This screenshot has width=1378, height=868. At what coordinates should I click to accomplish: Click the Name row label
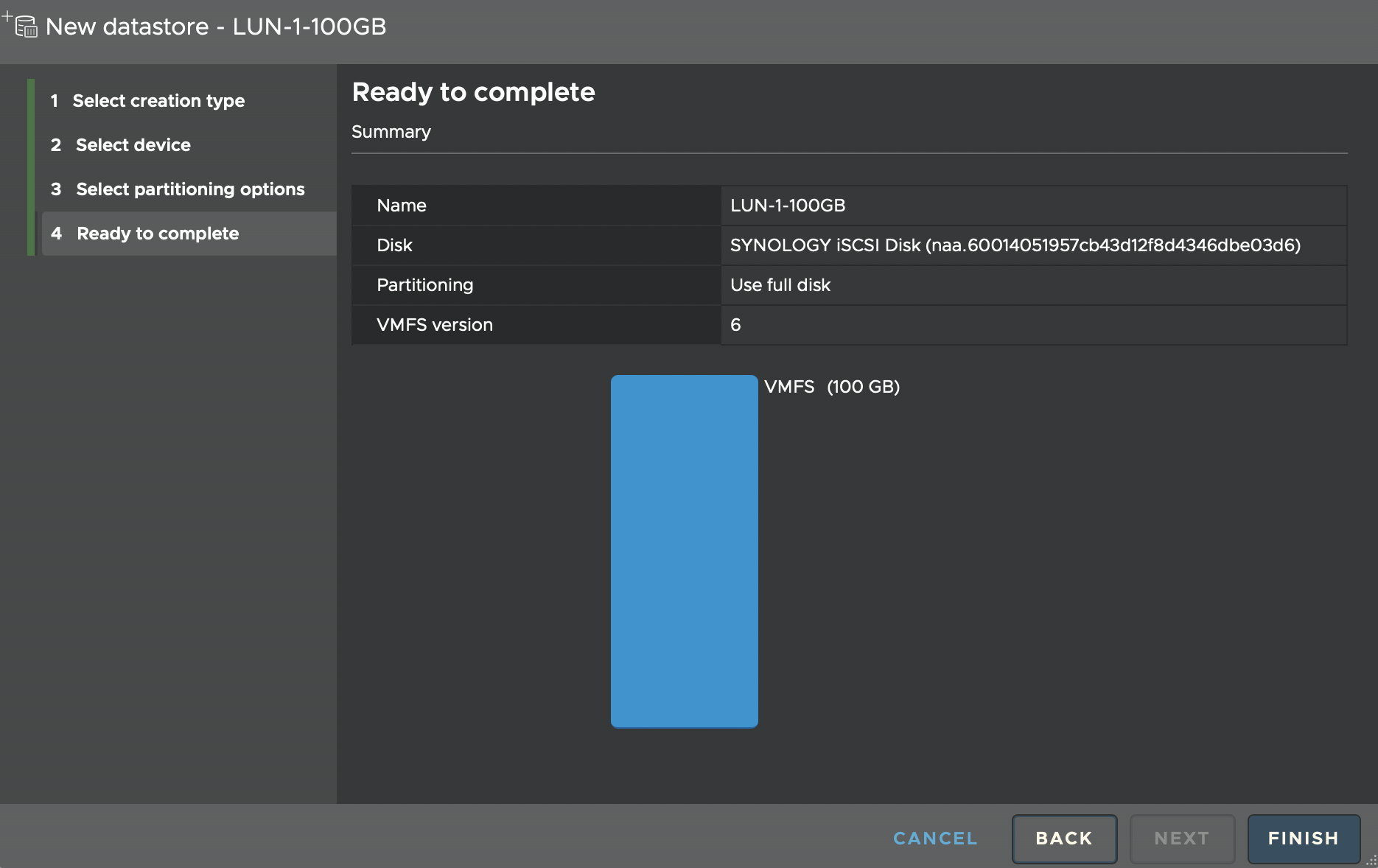[401, 206]
